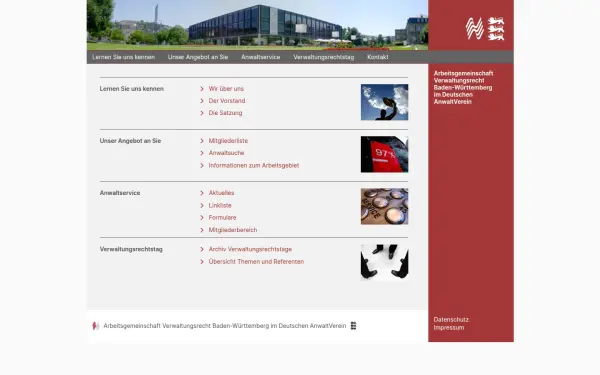Click the shoes in circle thumbnail image
600x375 pixels.
[x=384, y=262]
